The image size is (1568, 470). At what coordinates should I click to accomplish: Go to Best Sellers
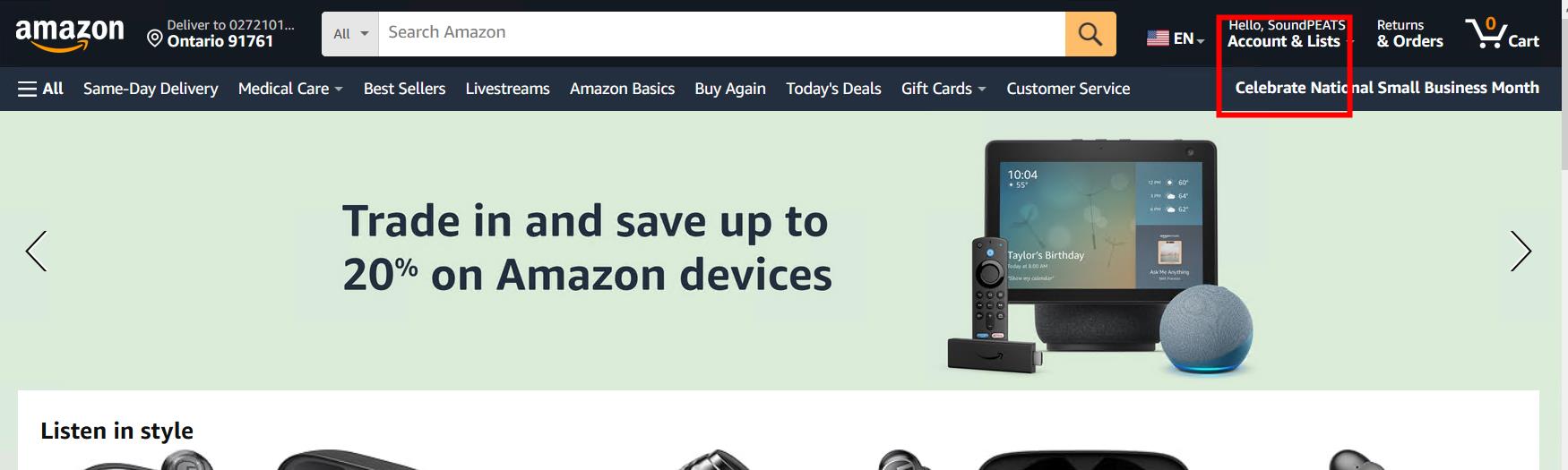tap(404, 89)
